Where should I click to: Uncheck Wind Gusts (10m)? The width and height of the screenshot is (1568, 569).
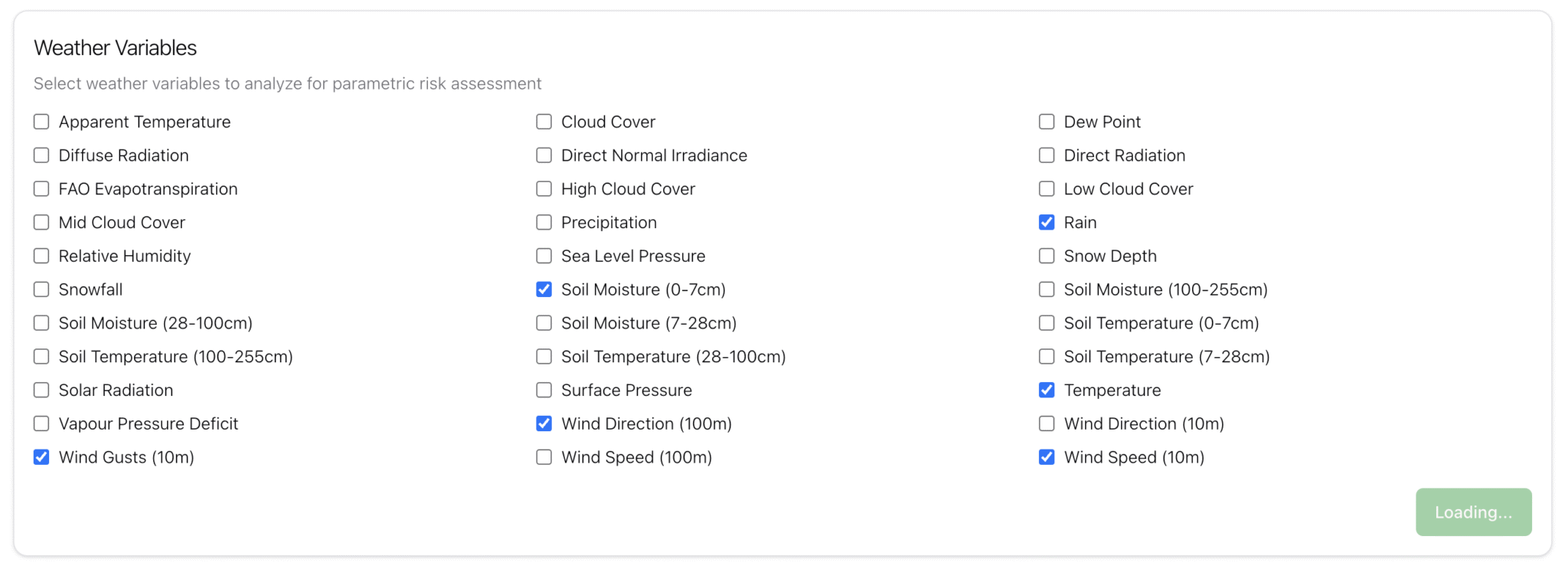pyautogui.click(x=41, y=457)
